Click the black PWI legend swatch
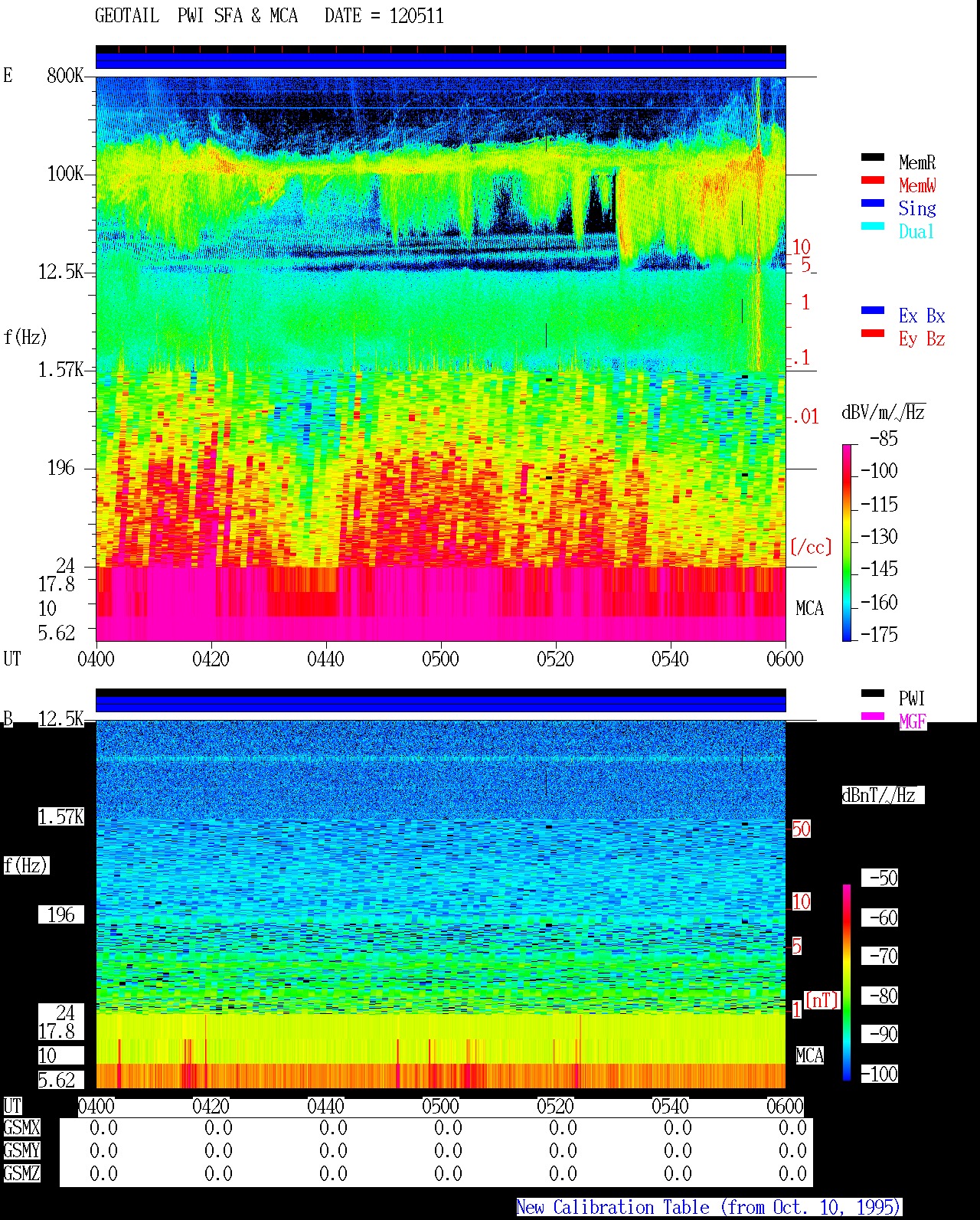 pyautogui.click(x=873, y=694)
